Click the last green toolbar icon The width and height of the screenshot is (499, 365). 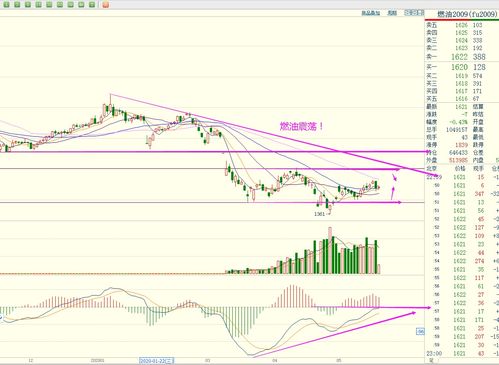[x=92, y=5]
